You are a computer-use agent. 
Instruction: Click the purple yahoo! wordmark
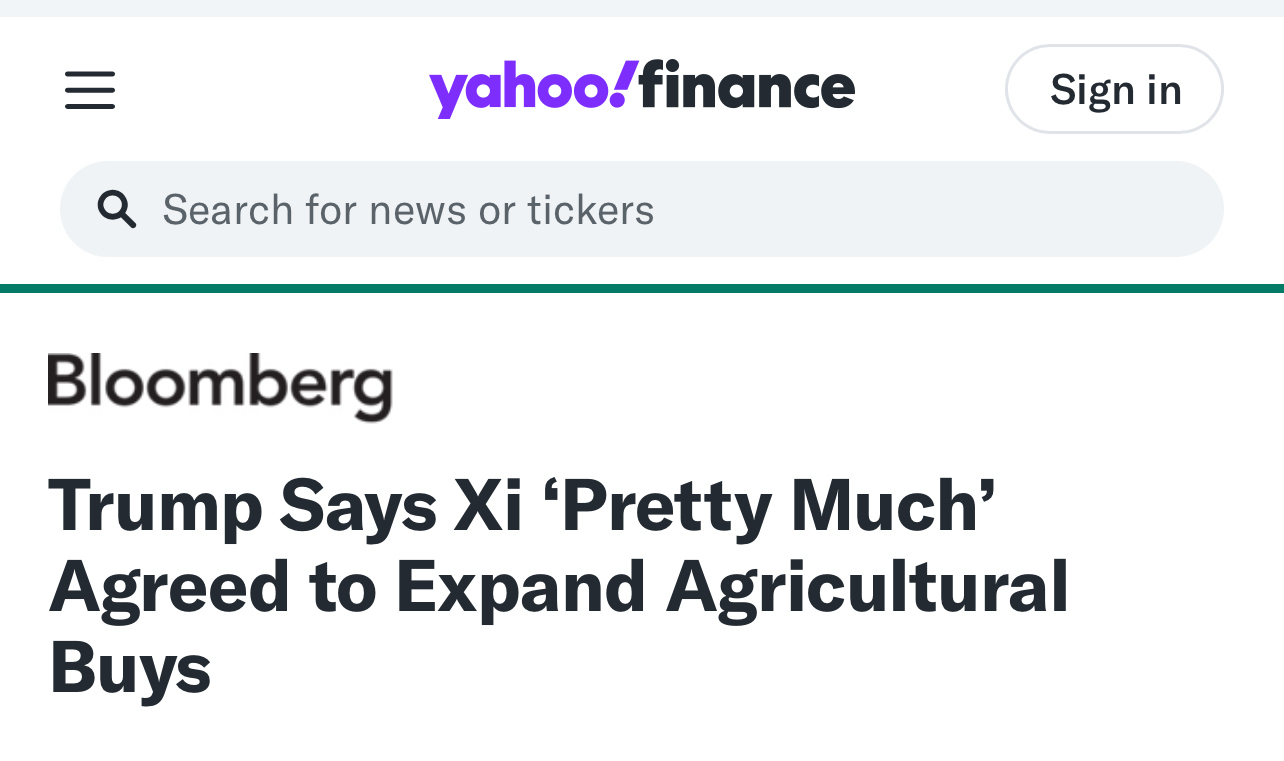pos(520,90)
